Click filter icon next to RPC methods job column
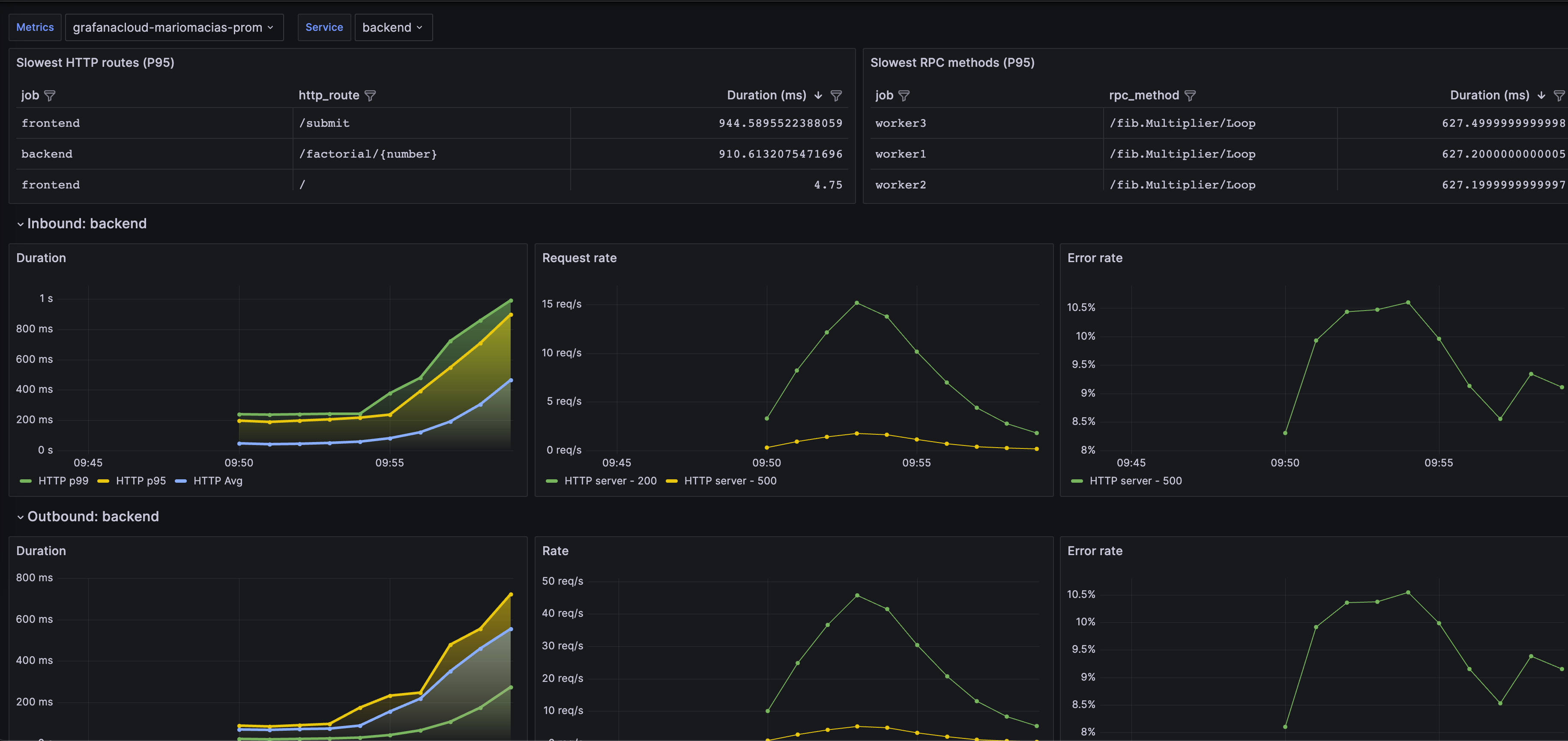The image size is (1568, 741). (904, 96)
